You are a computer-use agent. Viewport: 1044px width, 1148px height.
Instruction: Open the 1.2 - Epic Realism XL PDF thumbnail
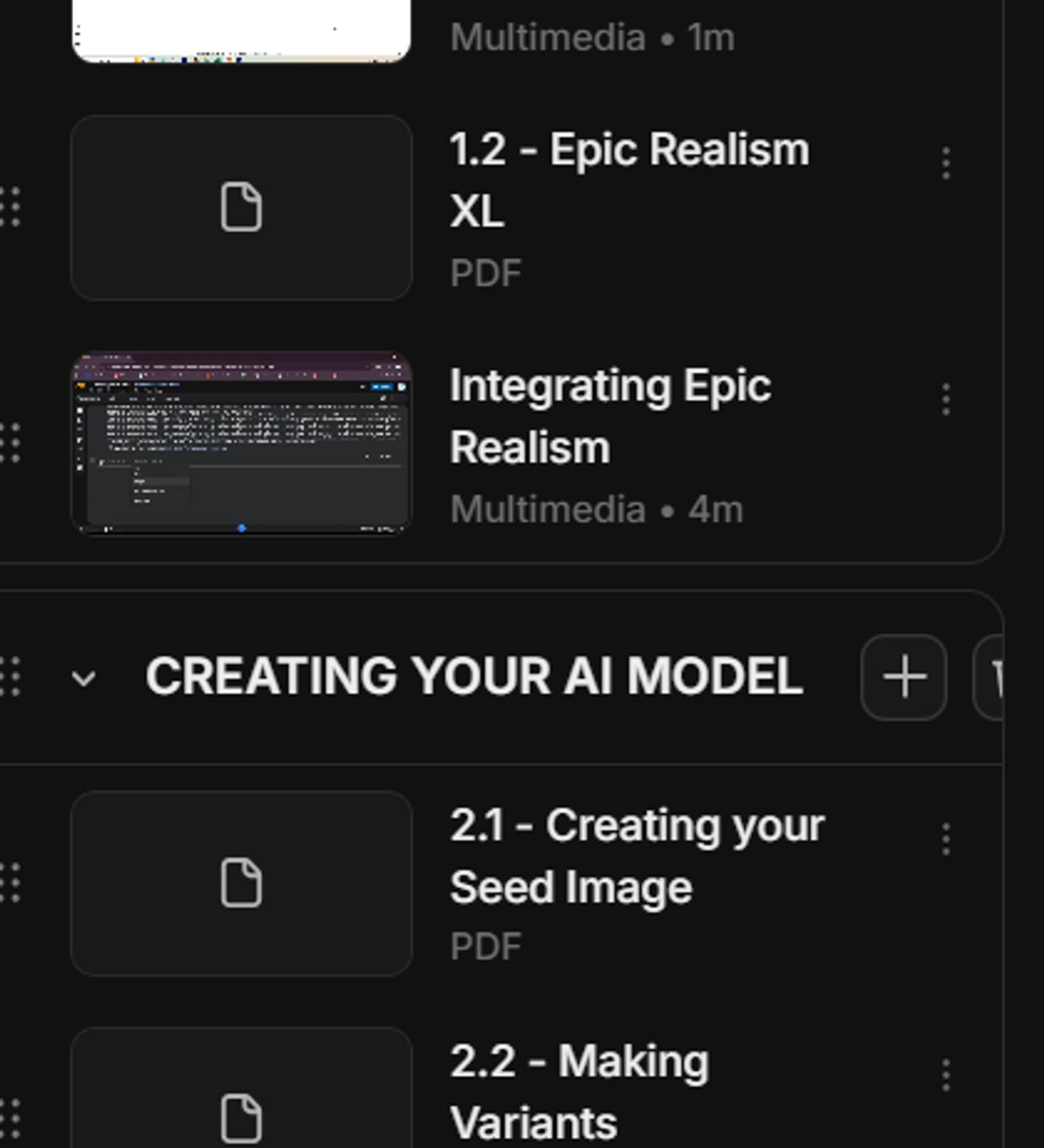[x=242, y=207]
